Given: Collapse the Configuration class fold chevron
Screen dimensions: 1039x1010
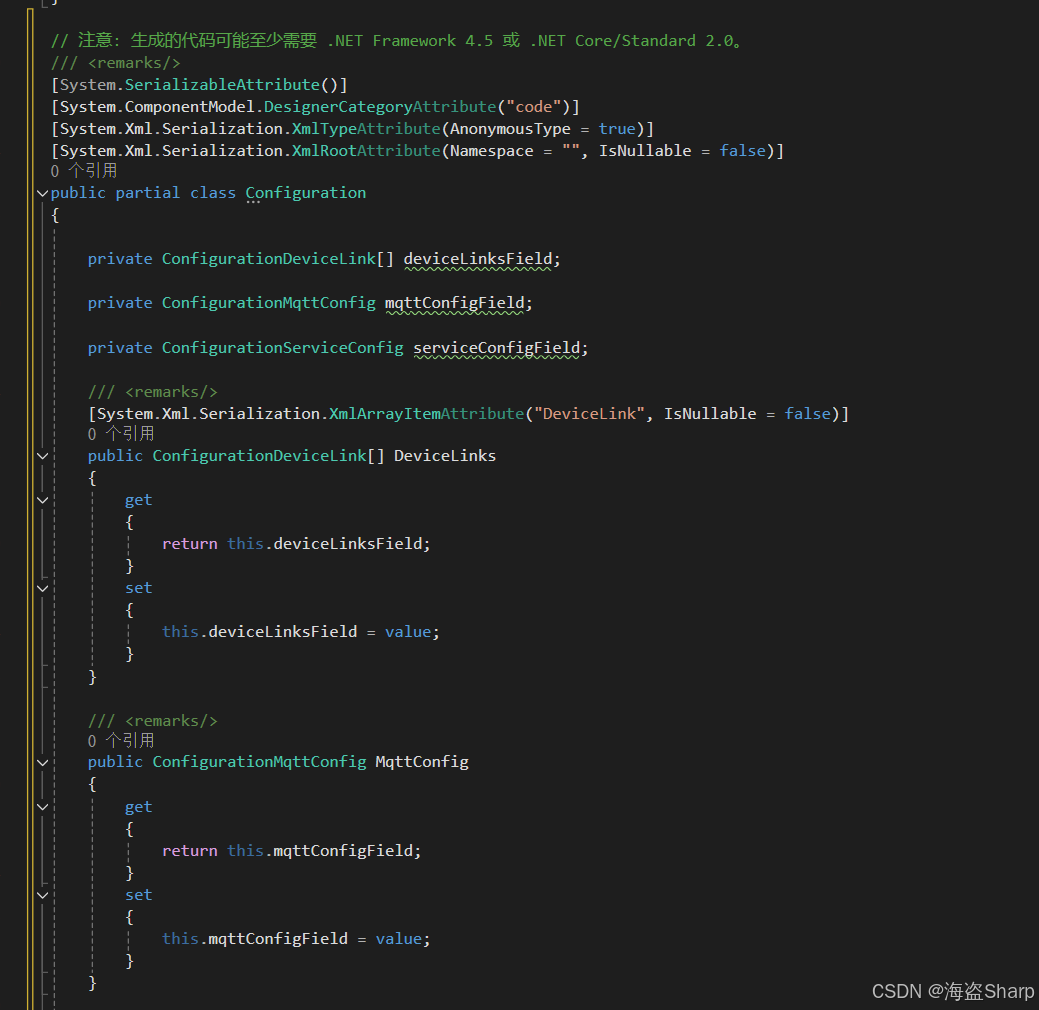Looking at the screenshot, I should point(42,193).
